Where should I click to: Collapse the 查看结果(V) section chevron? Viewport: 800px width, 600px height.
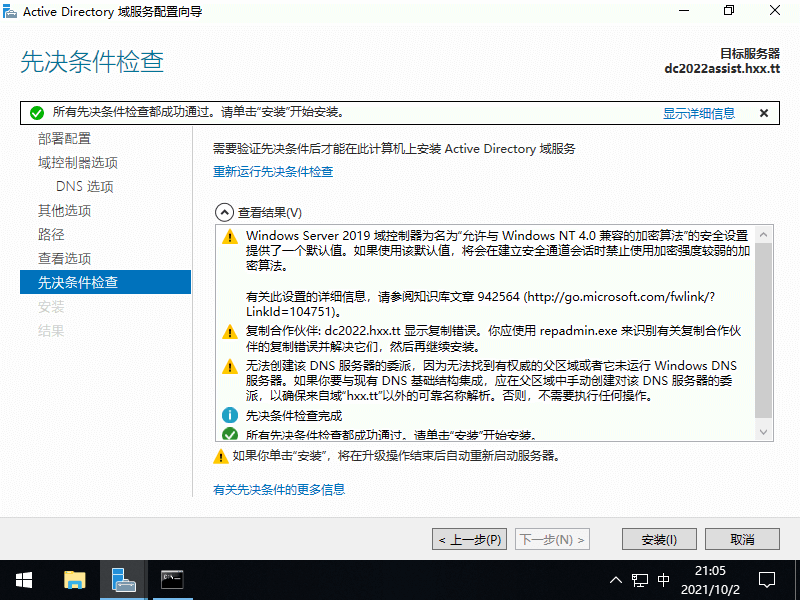(x=224, y=212)
